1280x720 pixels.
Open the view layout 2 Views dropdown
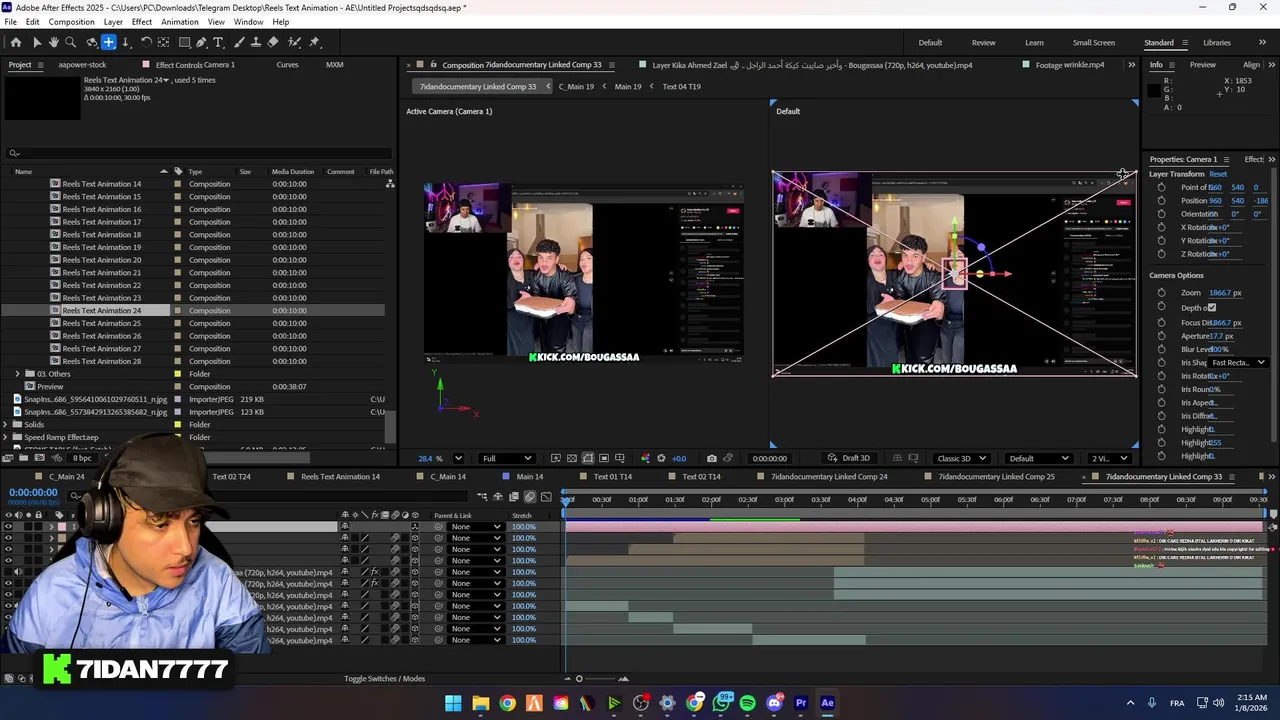(x=1108, y=458)
